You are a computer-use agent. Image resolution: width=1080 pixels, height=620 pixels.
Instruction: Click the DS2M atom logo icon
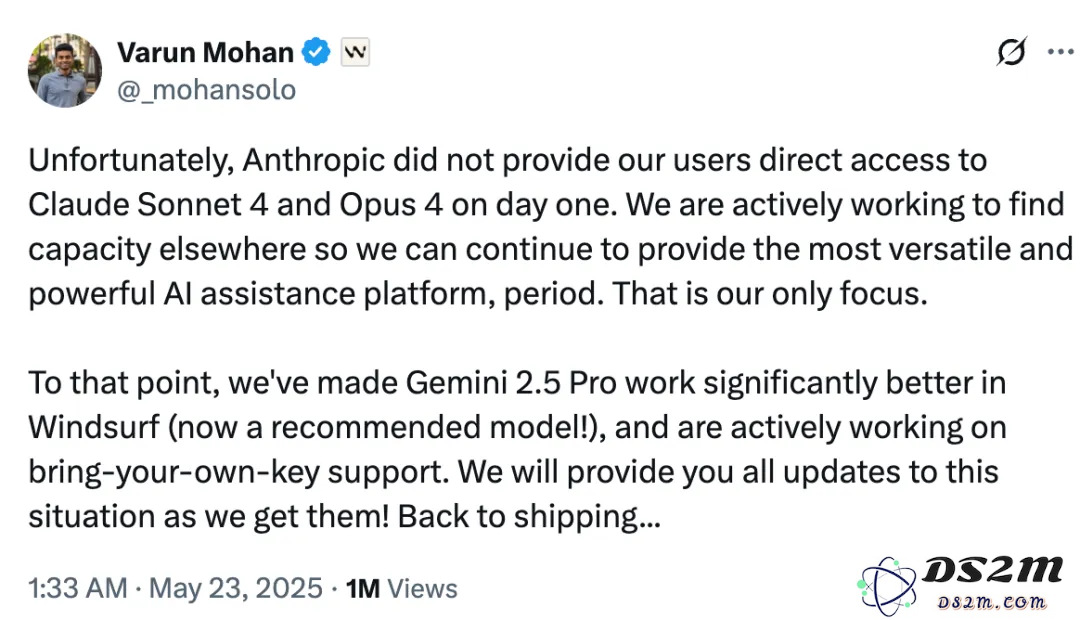pyautogui.click(x=888, y=586)
